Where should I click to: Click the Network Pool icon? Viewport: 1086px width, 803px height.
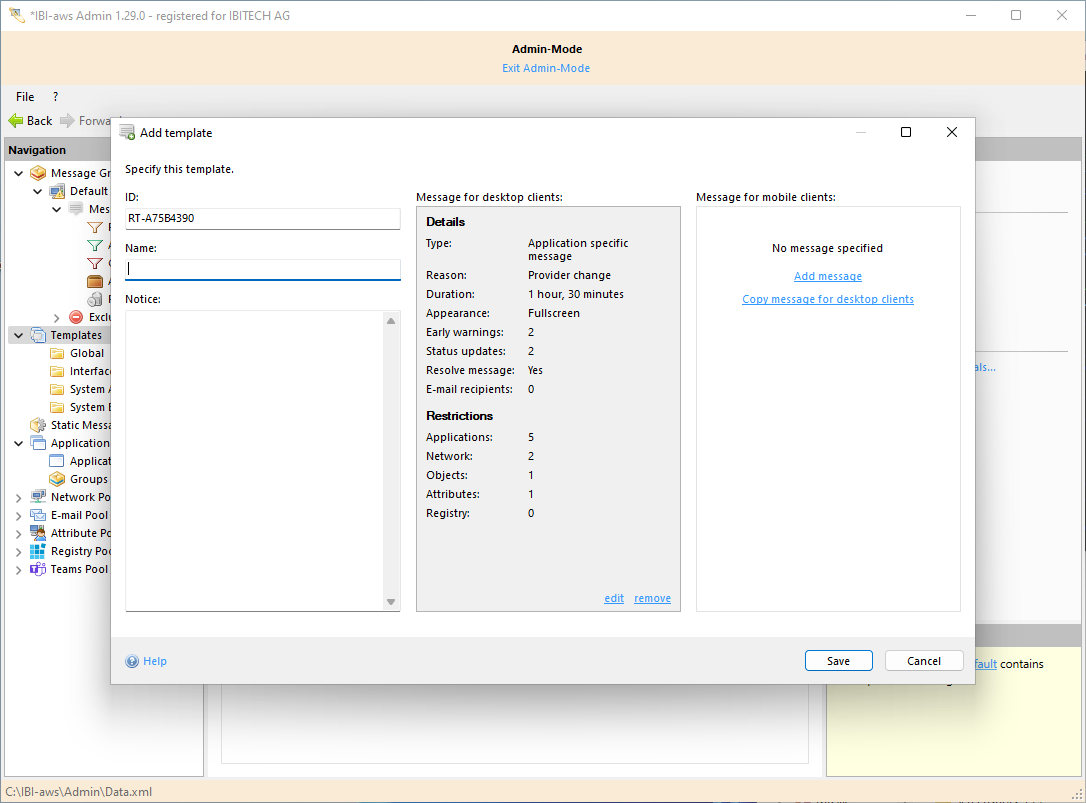(38, 497)
